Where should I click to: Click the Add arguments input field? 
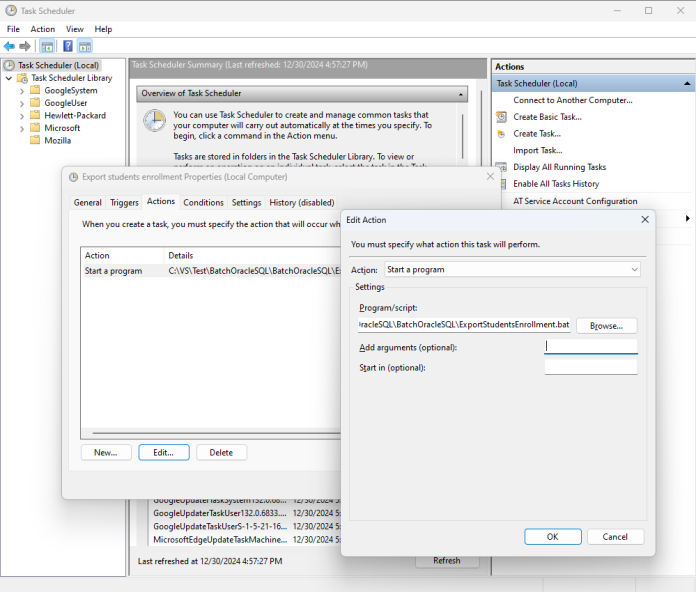pyautogui.click(x=590, y=347)
